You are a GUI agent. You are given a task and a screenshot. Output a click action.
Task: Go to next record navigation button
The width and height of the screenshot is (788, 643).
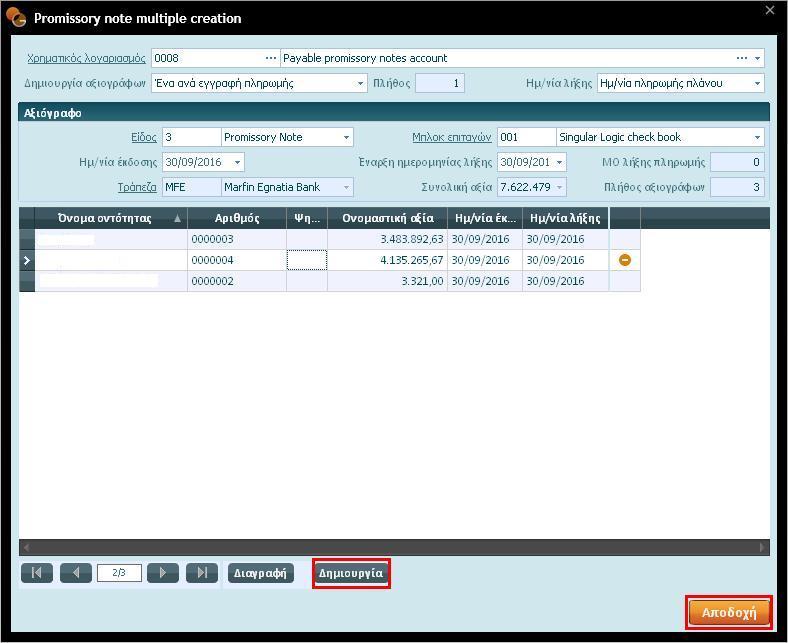point(163,573)
